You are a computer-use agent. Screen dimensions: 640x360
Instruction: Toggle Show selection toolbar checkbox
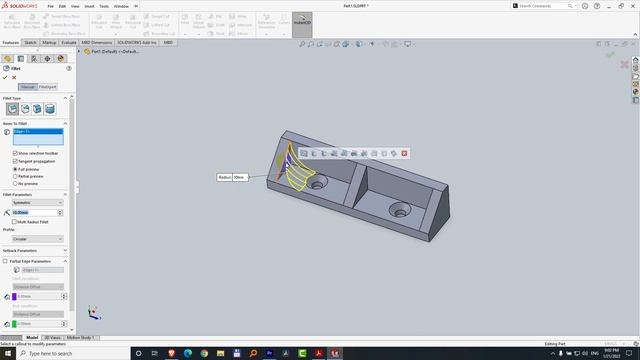coord(15,153)
